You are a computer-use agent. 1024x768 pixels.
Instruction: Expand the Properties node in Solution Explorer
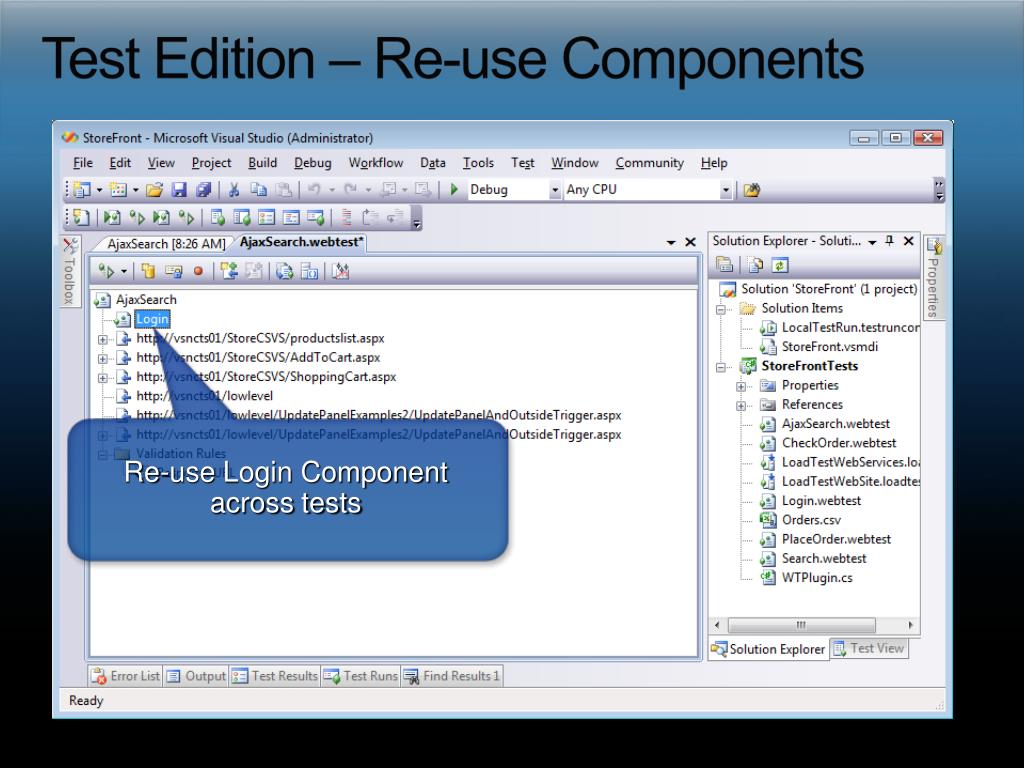coord(741,386)
